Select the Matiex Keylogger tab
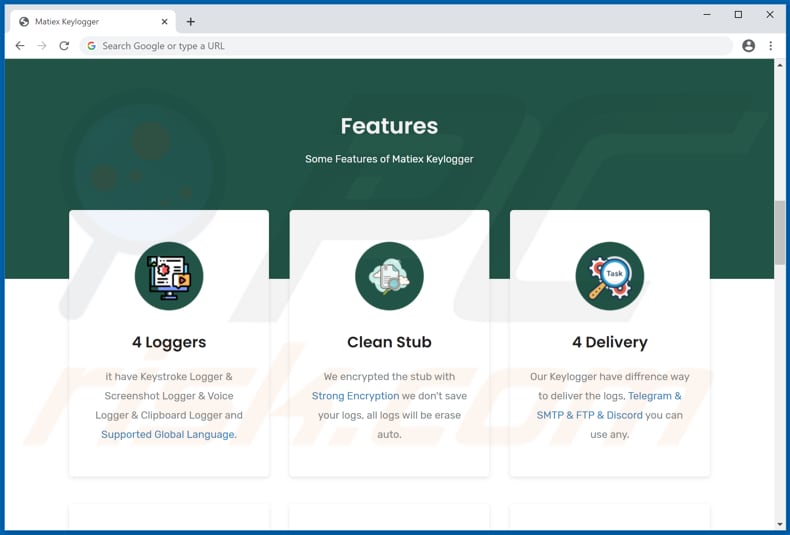Screen dimensions: 790x535 pos(93,22)
